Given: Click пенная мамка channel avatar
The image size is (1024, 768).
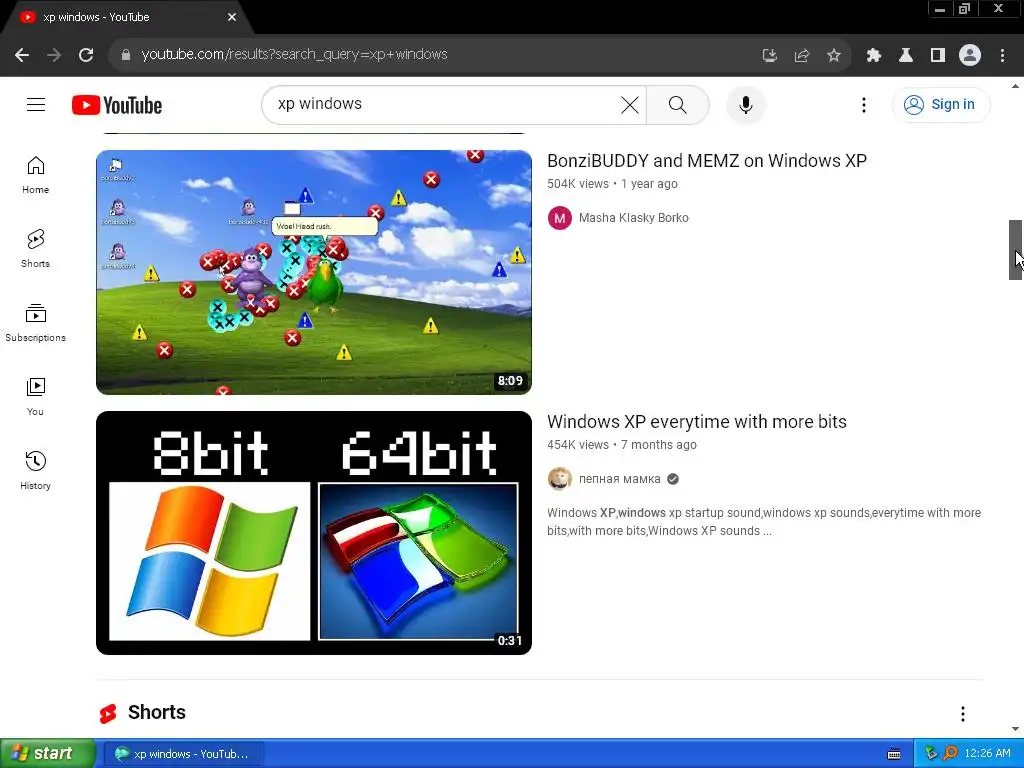Looking at the screenshot, I should pyautogui.click(x=560, y=479).
